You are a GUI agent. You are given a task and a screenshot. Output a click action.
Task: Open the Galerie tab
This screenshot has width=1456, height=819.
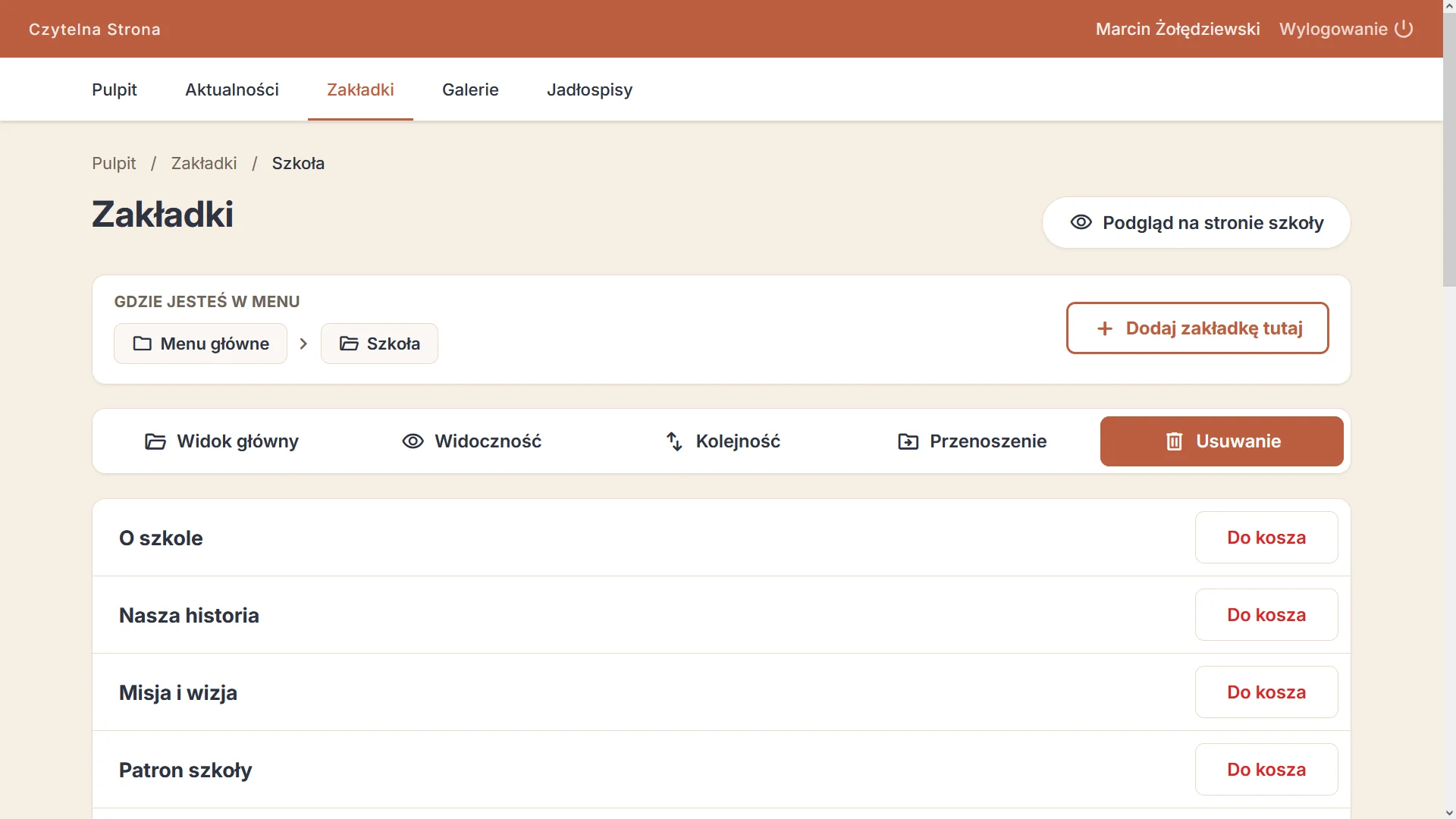click(x=470, y=89)
